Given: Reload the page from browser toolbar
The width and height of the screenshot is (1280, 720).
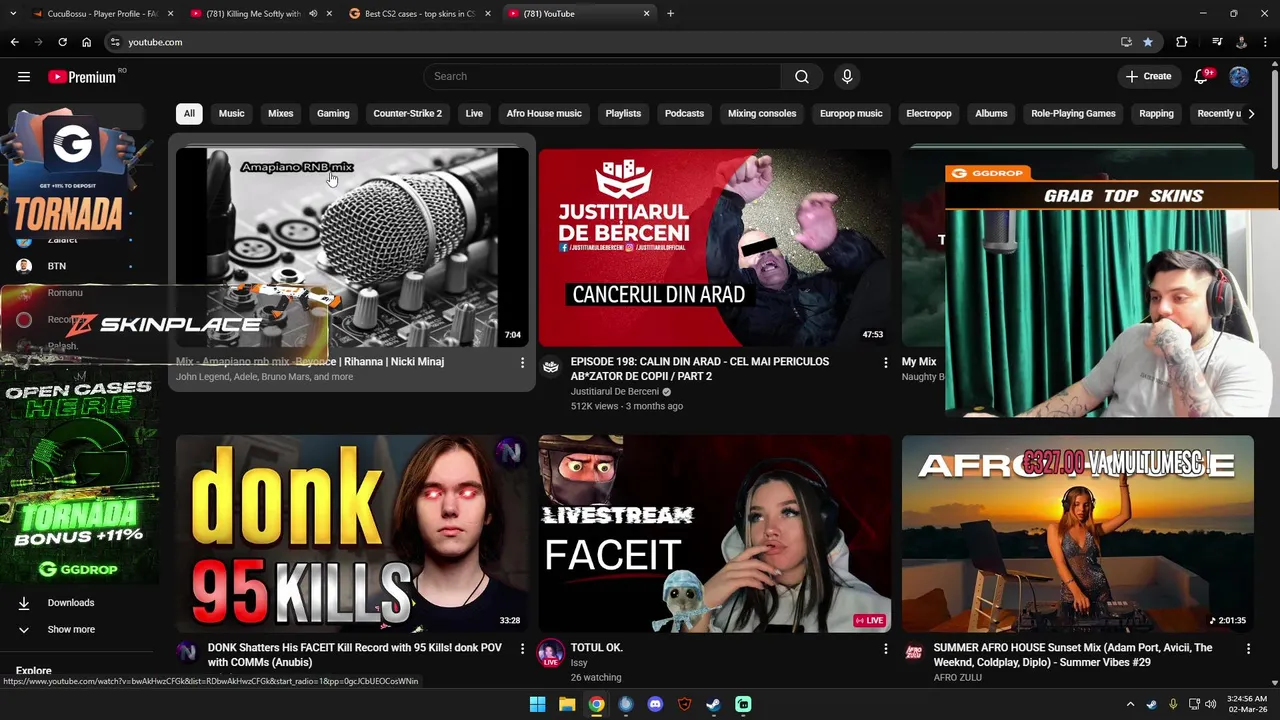Looking at the screenshot, I should [62, 42].
